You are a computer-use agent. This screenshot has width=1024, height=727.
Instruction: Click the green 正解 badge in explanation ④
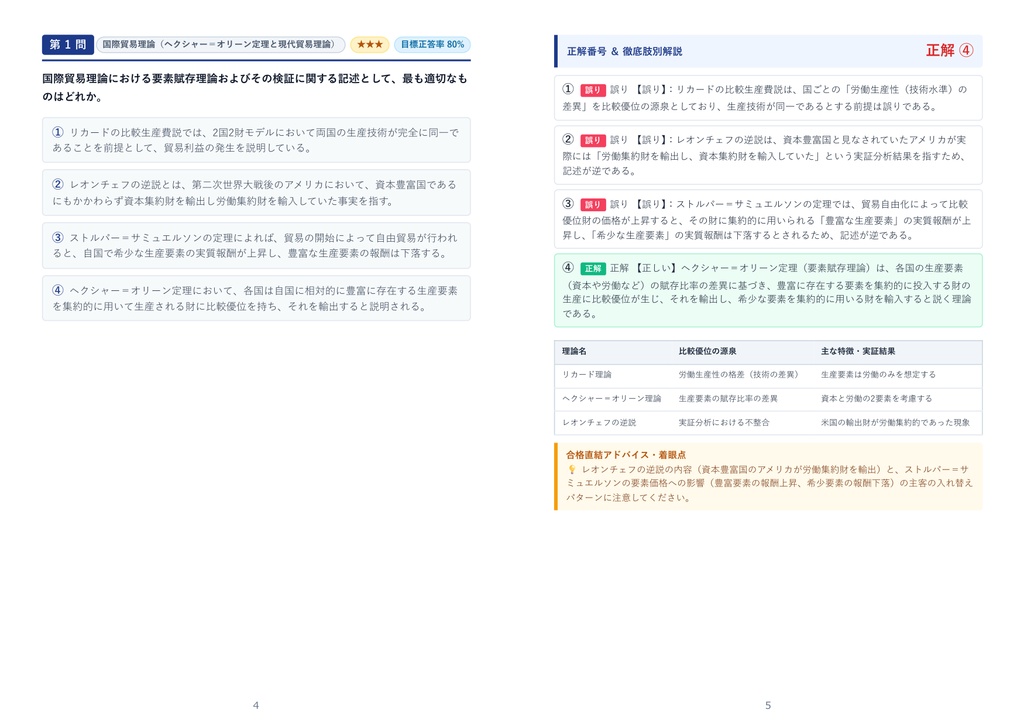[x=593, y=268]
